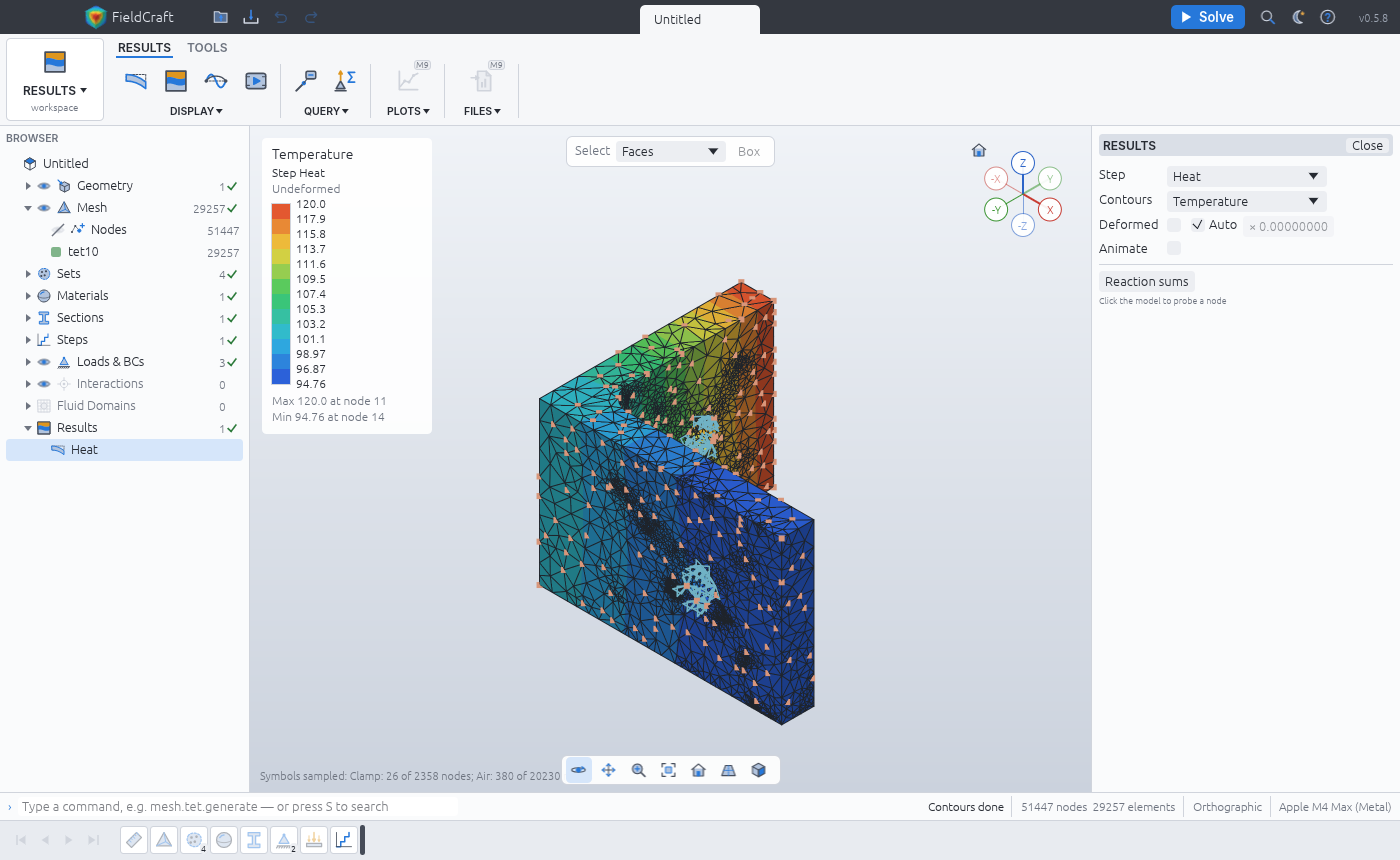The height and width of the screenshot is (860, 1400).
Task: Click the Solve button
Action: [1208, 17]
